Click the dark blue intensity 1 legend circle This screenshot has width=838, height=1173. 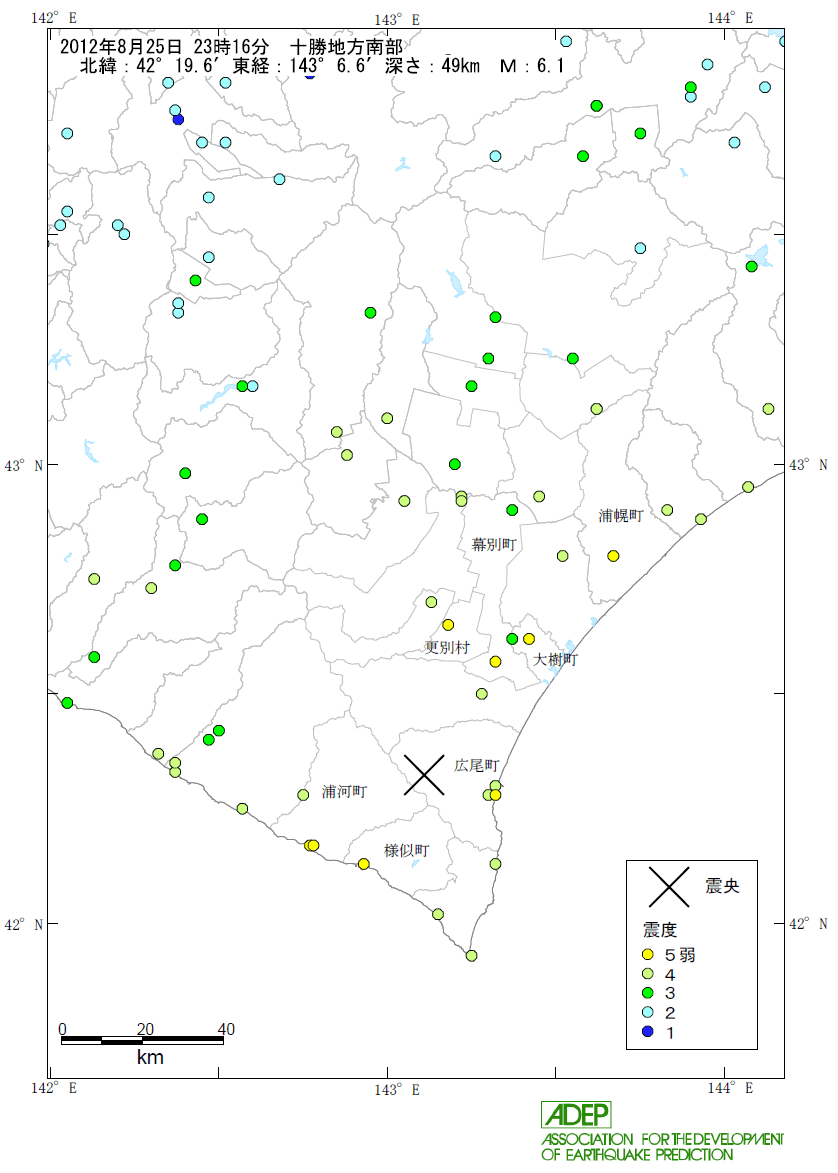click(647, 1031)
